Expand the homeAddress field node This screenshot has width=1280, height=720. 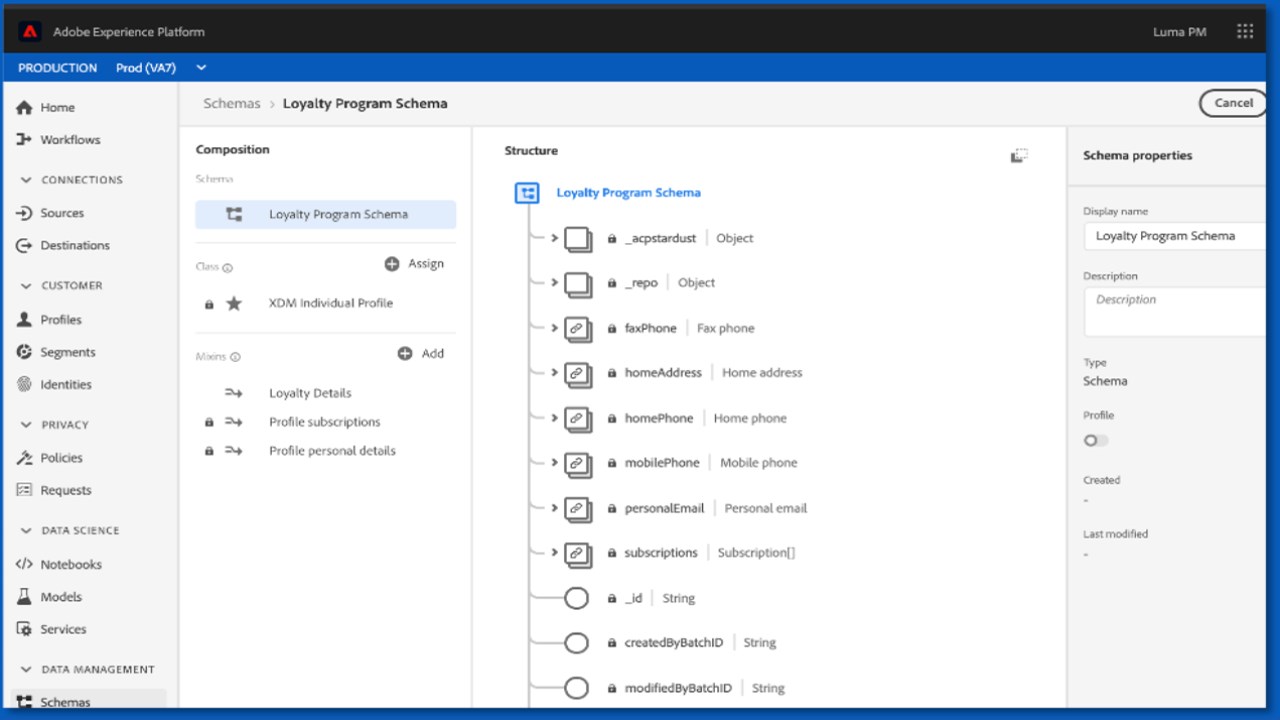[554, 373]
